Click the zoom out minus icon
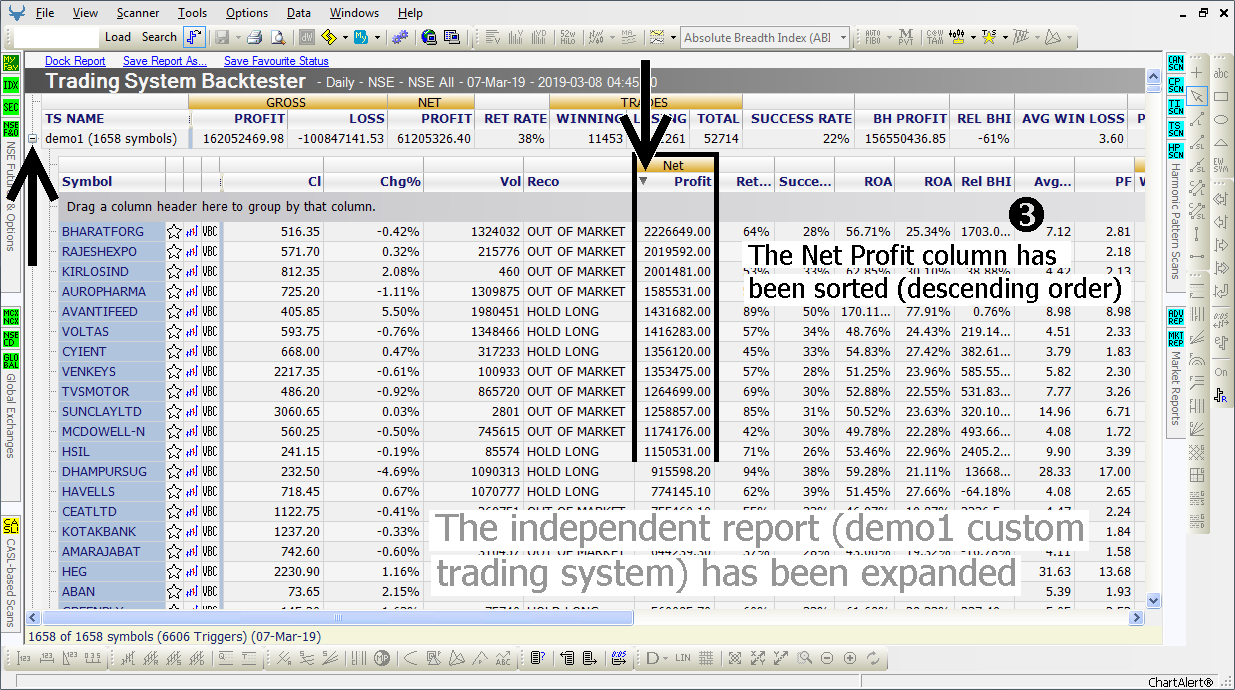The width and height of the screenshot is (1235, 690). click(827, 658)
